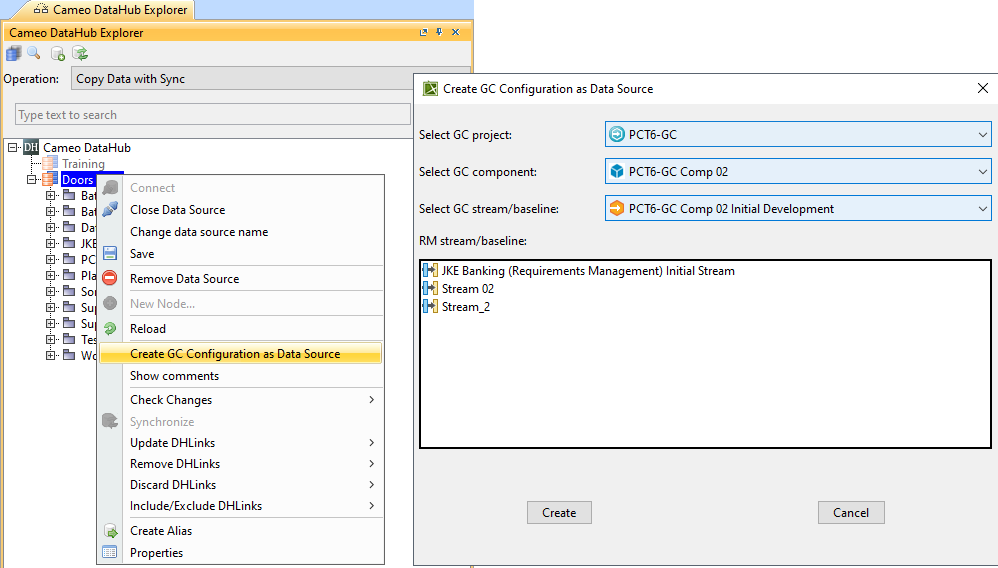The width and height of the screenshot is (998, 568).
Task: Click the Type text to search field
Action: tap(212, 115)
